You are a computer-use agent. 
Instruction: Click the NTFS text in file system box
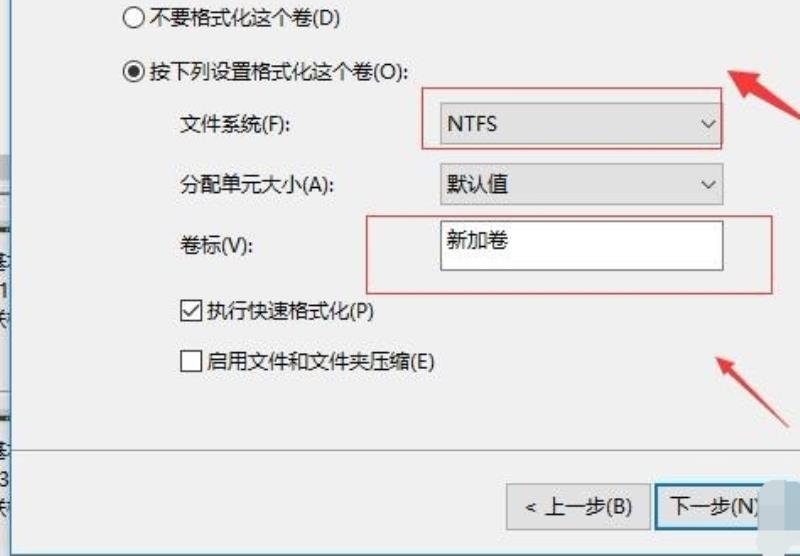[471, 124]
